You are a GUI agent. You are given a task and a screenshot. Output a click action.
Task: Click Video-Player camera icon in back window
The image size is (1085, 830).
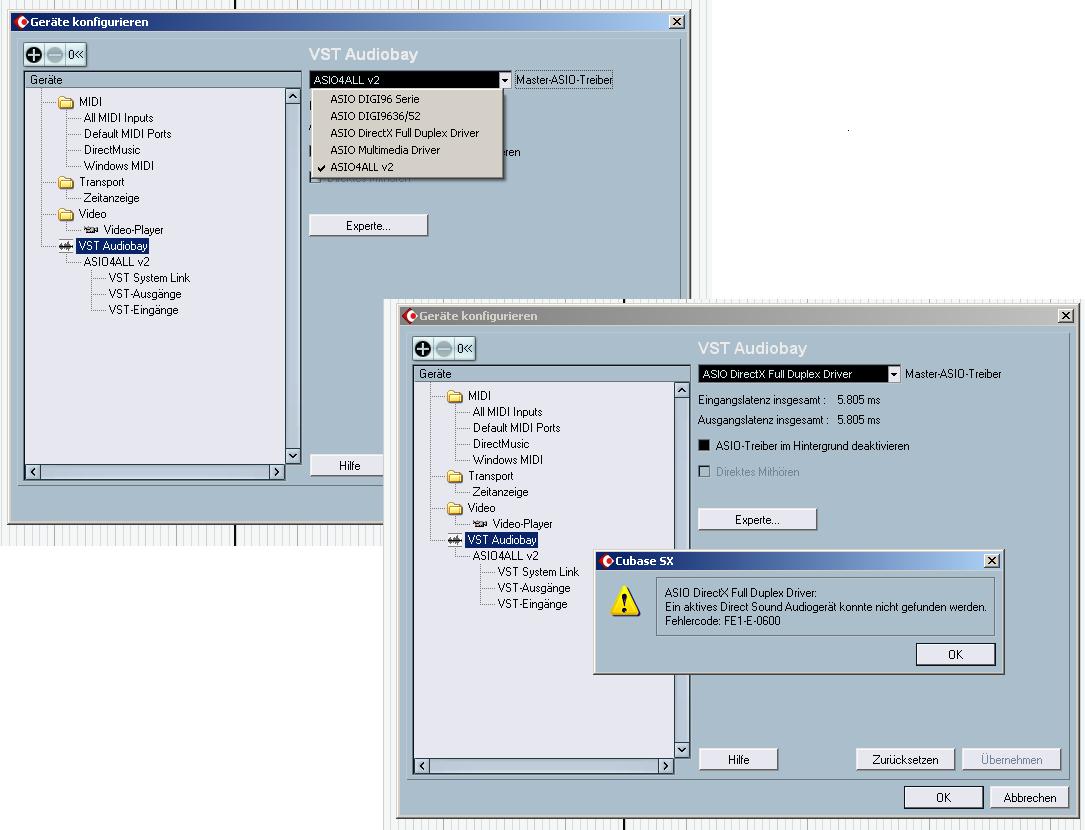coord(91,230)
